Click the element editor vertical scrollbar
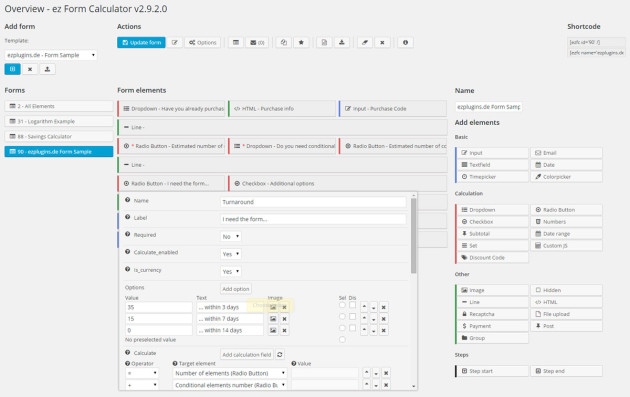630x397 pixels. [x=413, y=236]
